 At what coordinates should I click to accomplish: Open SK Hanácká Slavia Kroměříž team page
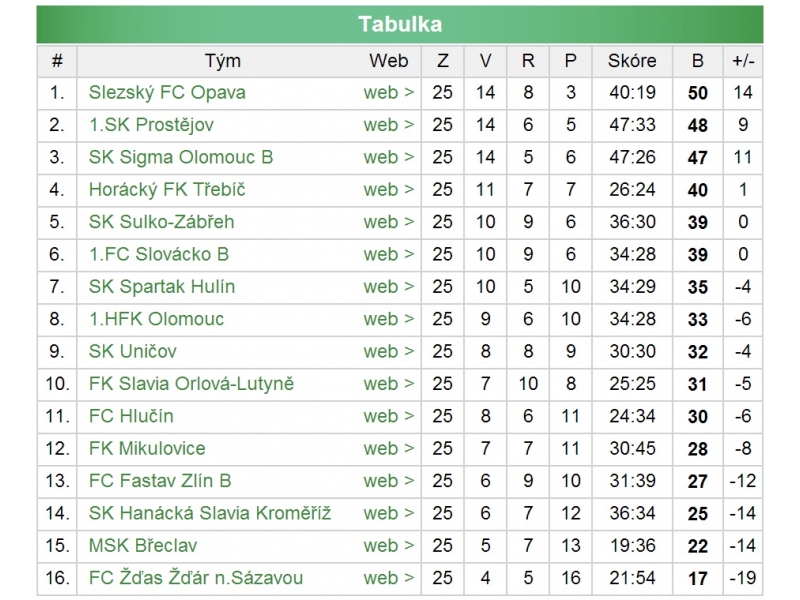210,513
